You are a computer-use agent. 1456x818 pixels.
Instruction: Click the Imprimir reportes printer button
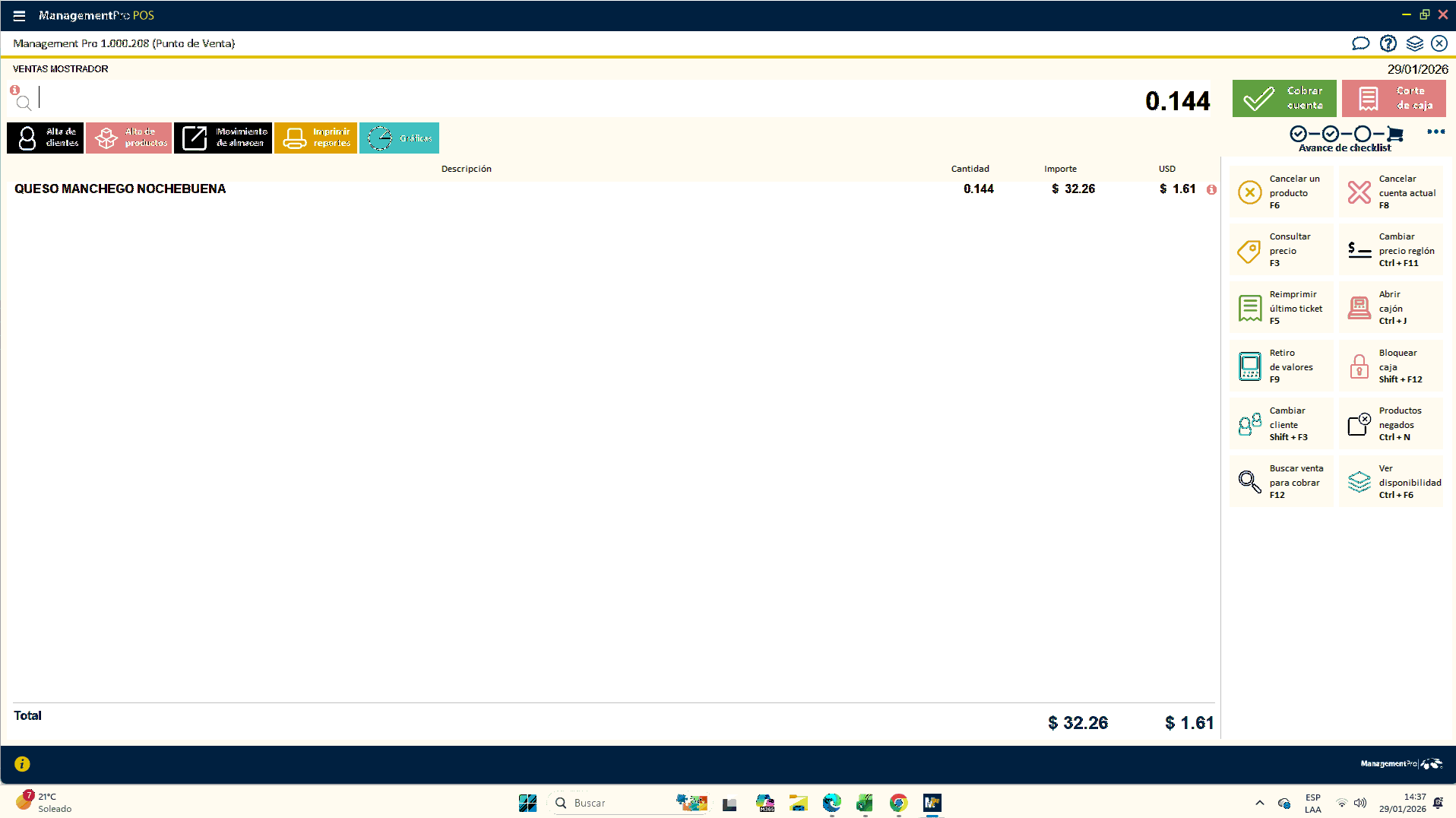315,138
